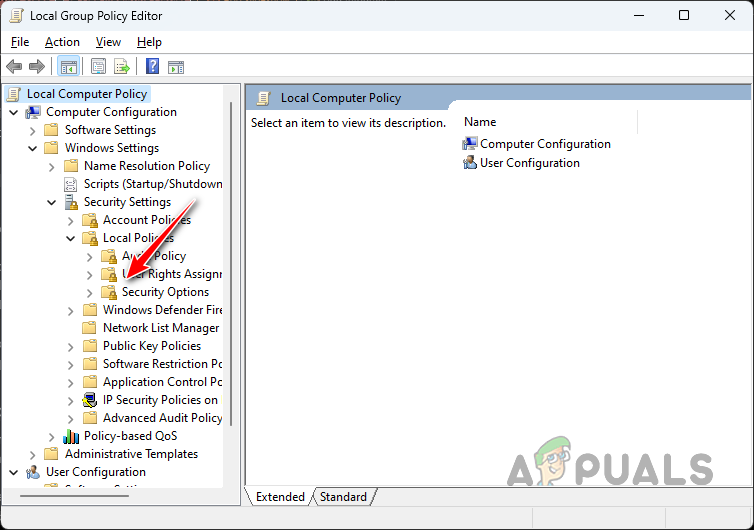The width and height of the screenshot is (754, 530).
Task: Select the Network List Manager tree item
Action: [x=161, y=328]
